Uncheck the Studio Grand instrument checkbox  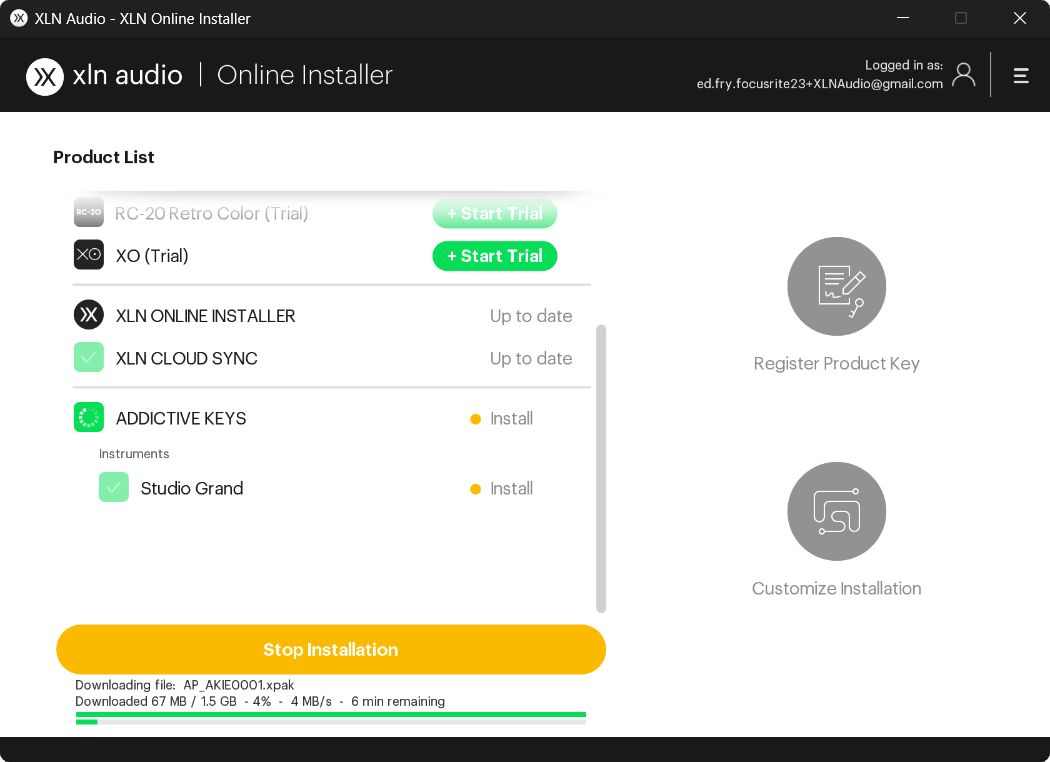(x=114, y=487)
